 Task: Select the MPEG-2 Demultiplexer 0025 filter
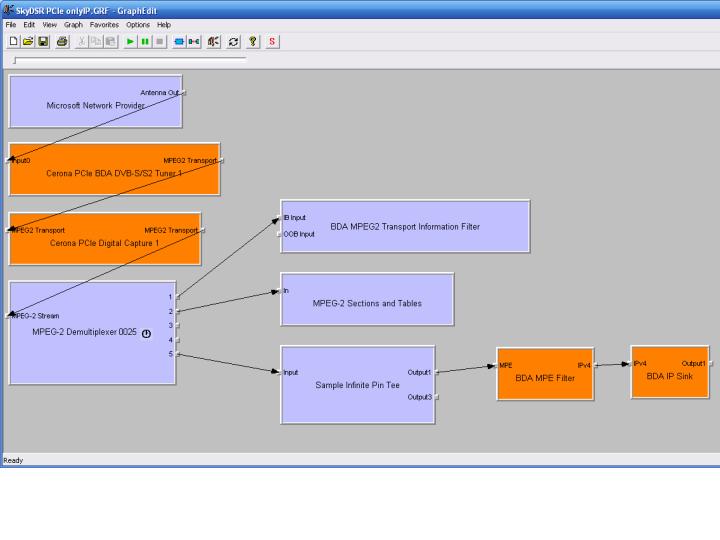(x=92, y=333)
